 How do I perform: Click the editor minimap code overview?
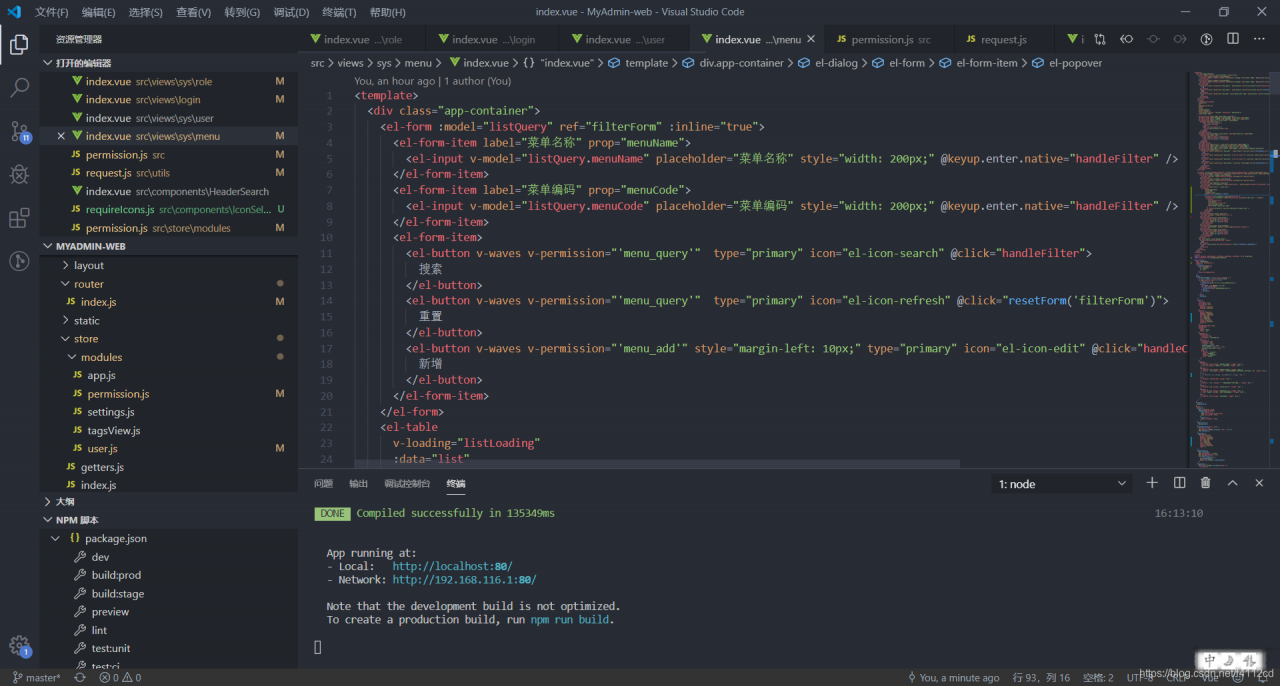click(x=1229, y=270)
